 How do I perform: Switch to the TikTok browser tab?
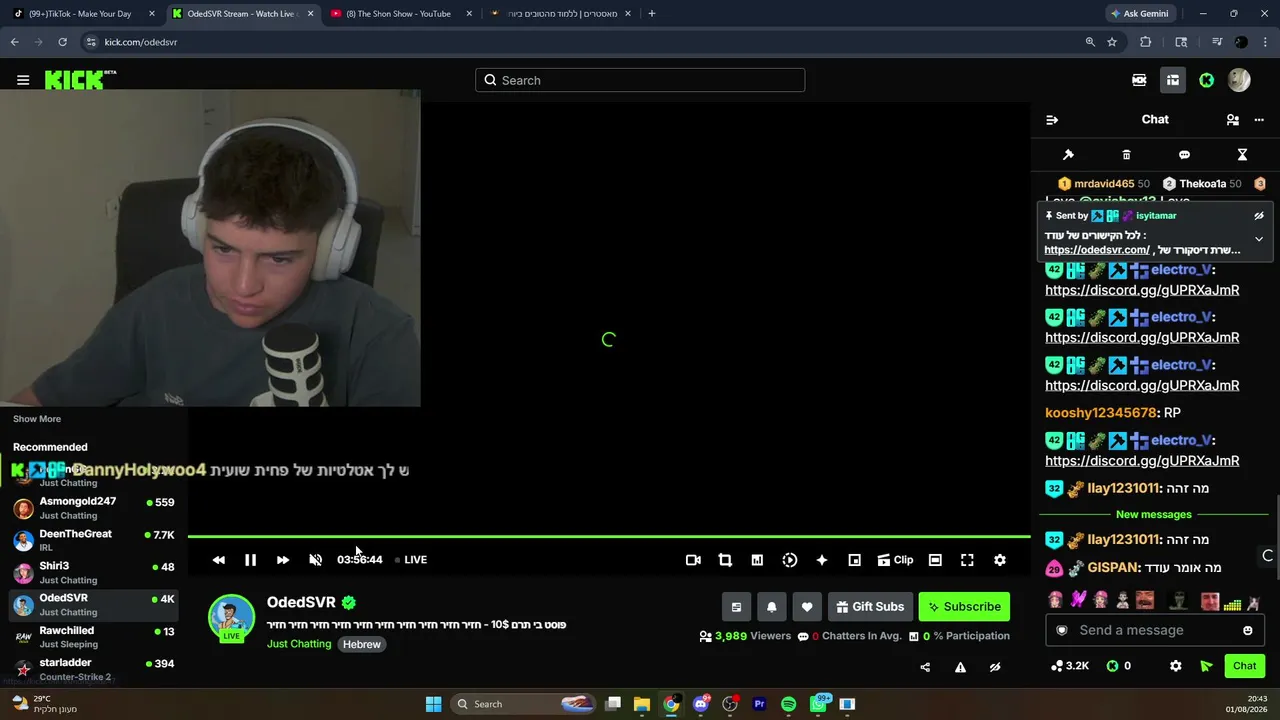[82, 14]
